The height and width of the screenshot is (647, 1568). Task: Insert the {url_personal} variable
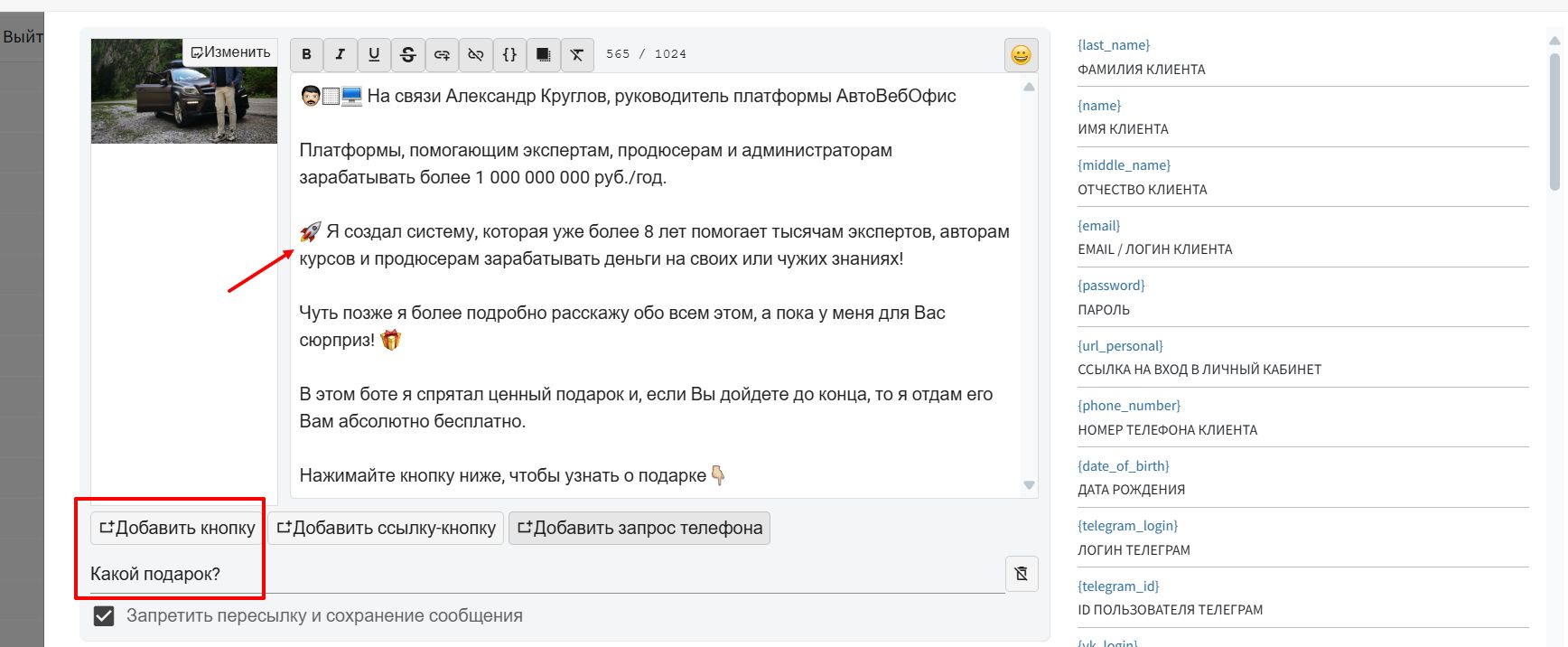1120,346
